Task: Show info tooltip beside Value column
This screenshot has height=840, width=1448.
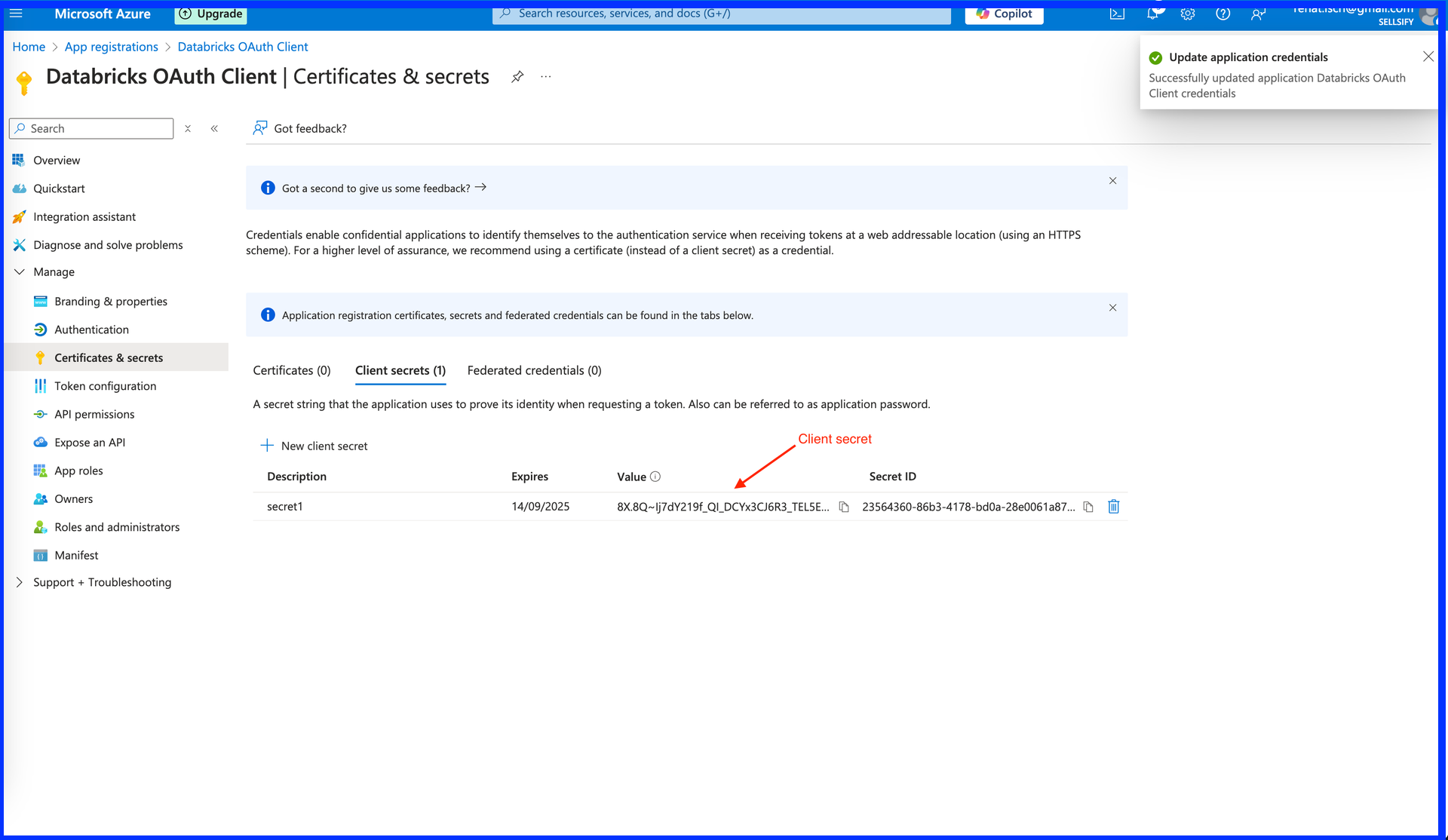Action: click(655, 477)
